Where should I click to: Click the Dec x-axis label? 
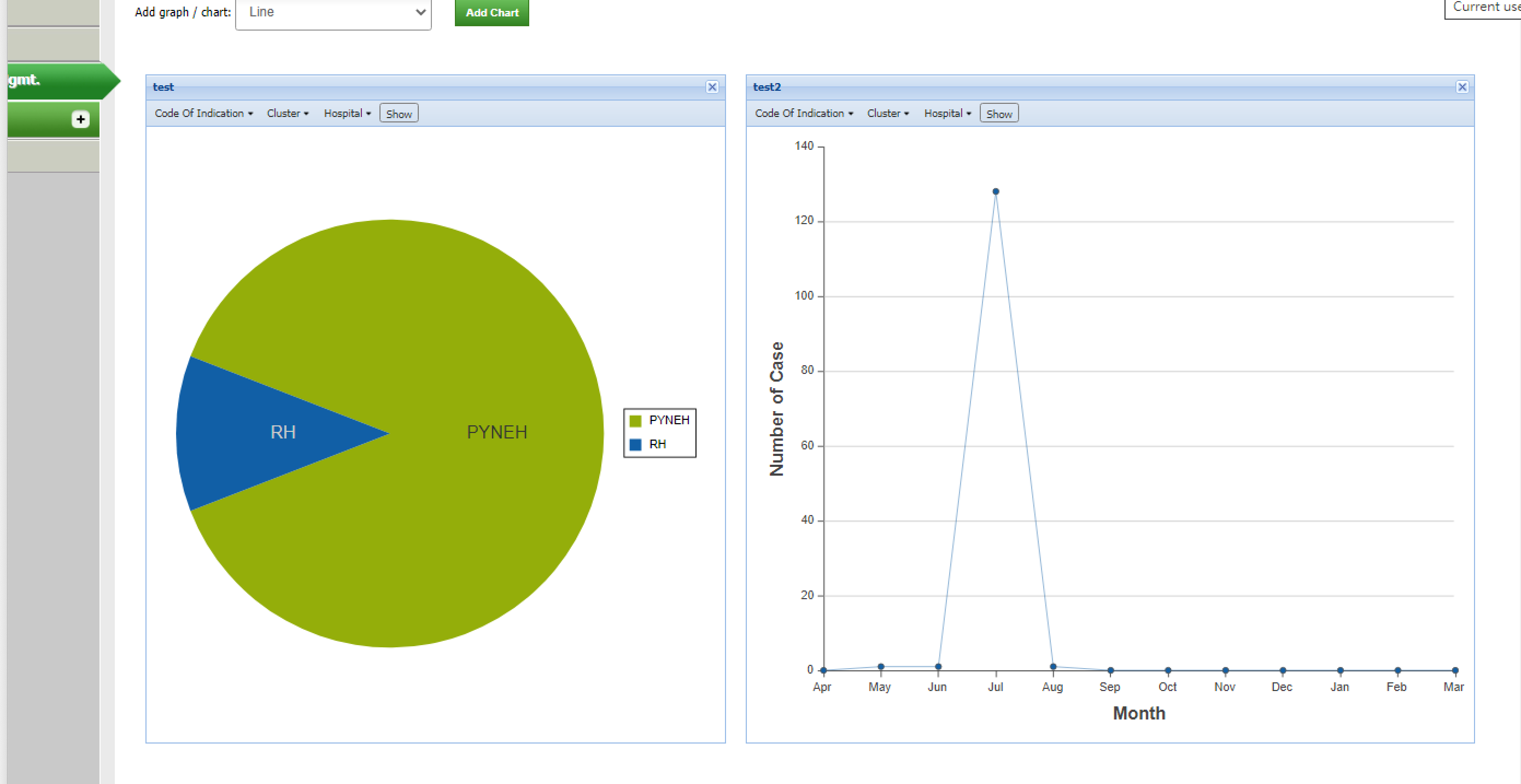point(1282,687)
